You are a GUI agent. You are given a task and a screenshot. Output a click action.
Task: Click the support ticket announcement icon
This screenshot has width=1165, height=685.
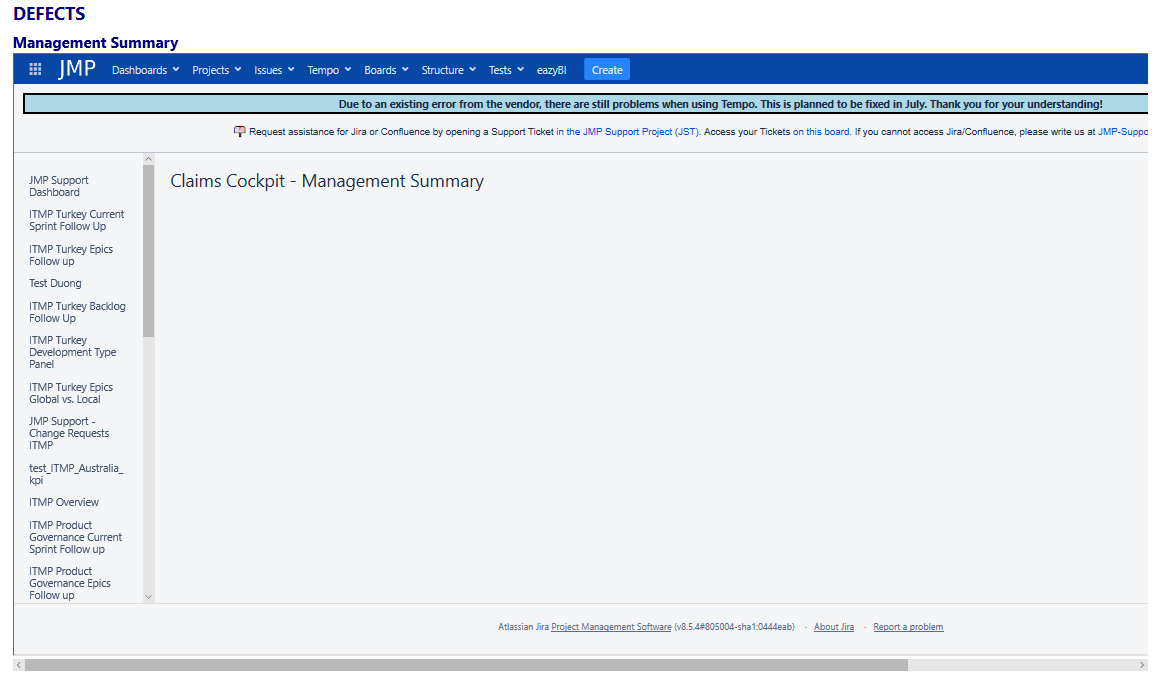pyautogui.click(x=239, y=132)
